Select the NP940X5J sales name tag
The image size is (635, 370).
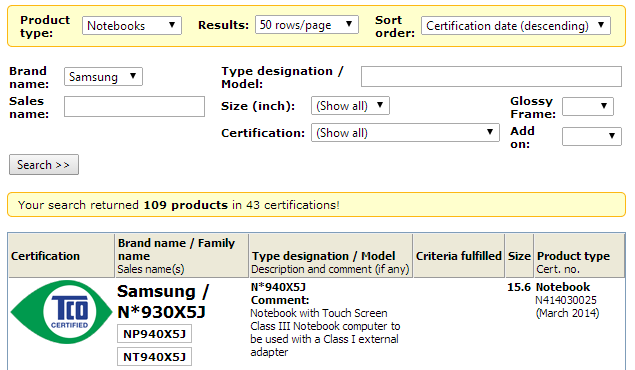point(154,334)
